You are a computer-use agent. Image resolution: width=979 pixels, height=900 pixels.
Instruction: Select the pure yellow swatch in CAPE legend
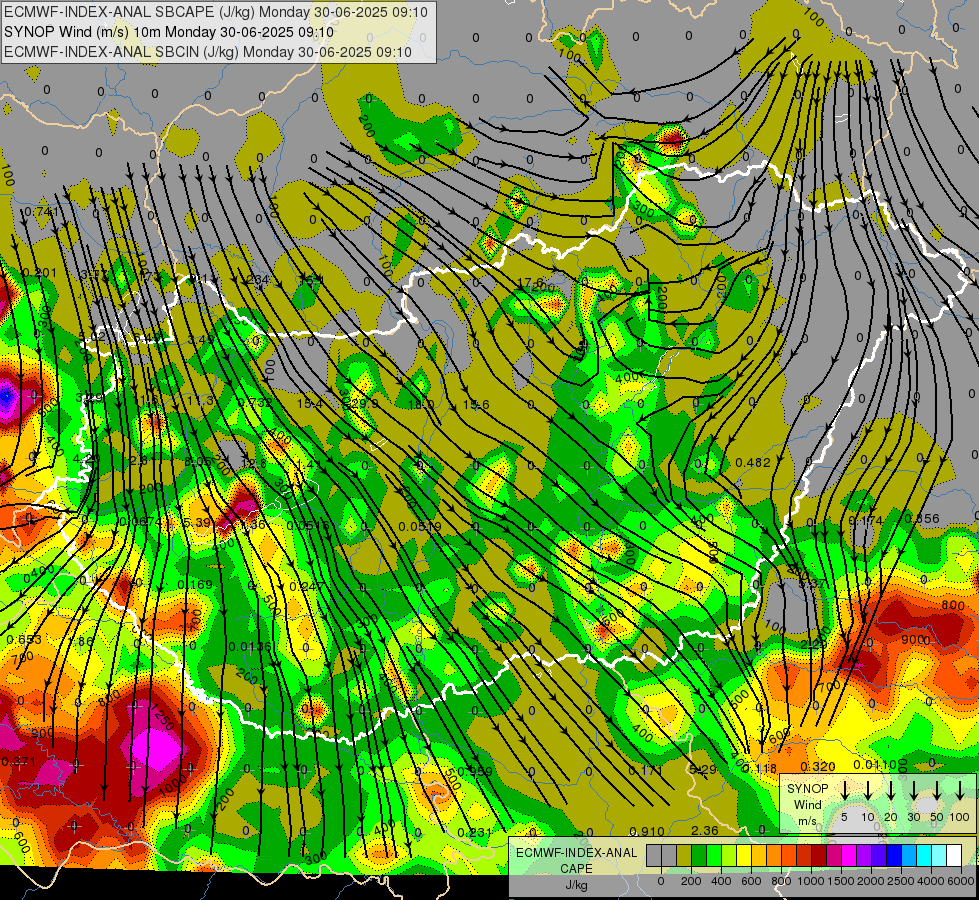click(744, 855)
